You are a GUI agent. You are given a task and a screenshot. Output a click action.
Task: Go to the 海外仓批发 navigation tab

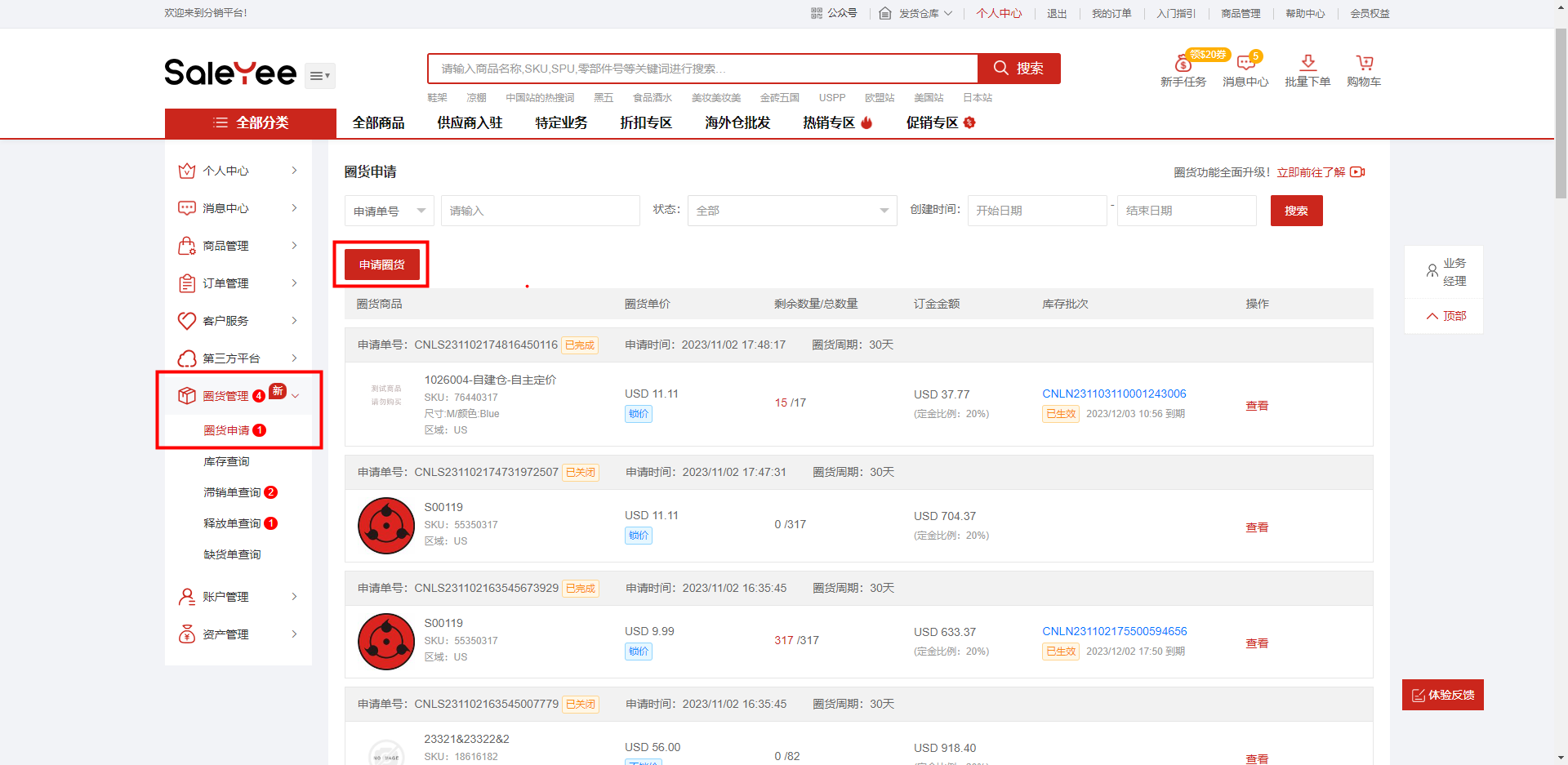tap(737, 122)
